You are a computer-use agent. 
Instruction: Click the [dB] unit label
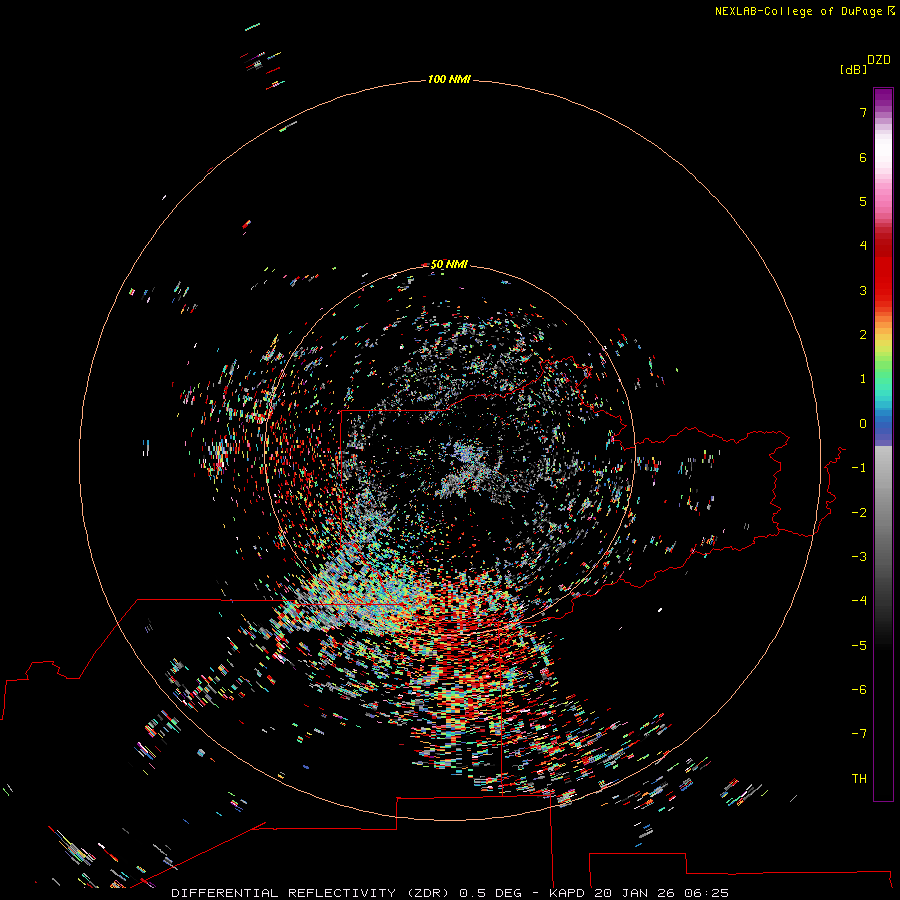click(x=853, y=69)
